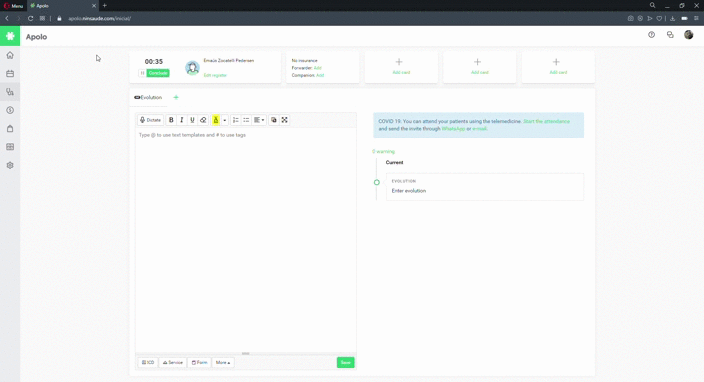704x382 pixels.
Task: Pause the attendance timer
Action: click(x=142, y=73)
